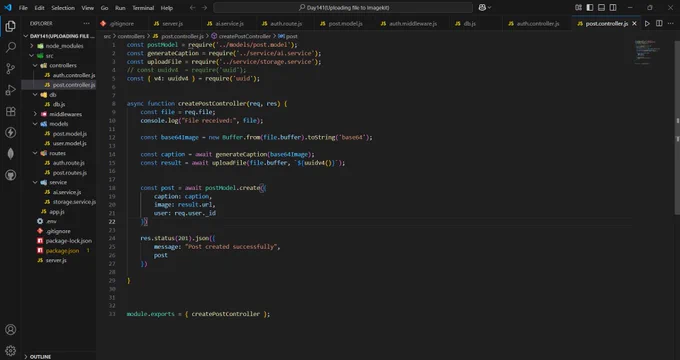Toggle the primary side bar visibility

point(590,7)
